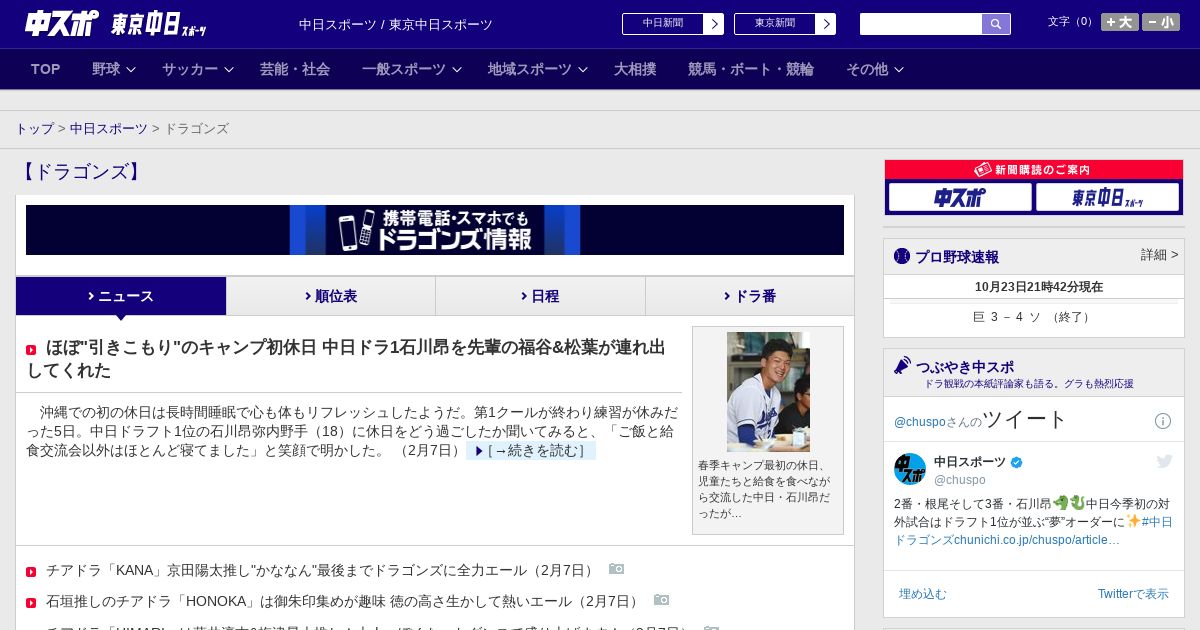This screenshot has width=1200, height=630.
Task: Open 競馬・ボート・競輪 section
Action: click(751, 69)
